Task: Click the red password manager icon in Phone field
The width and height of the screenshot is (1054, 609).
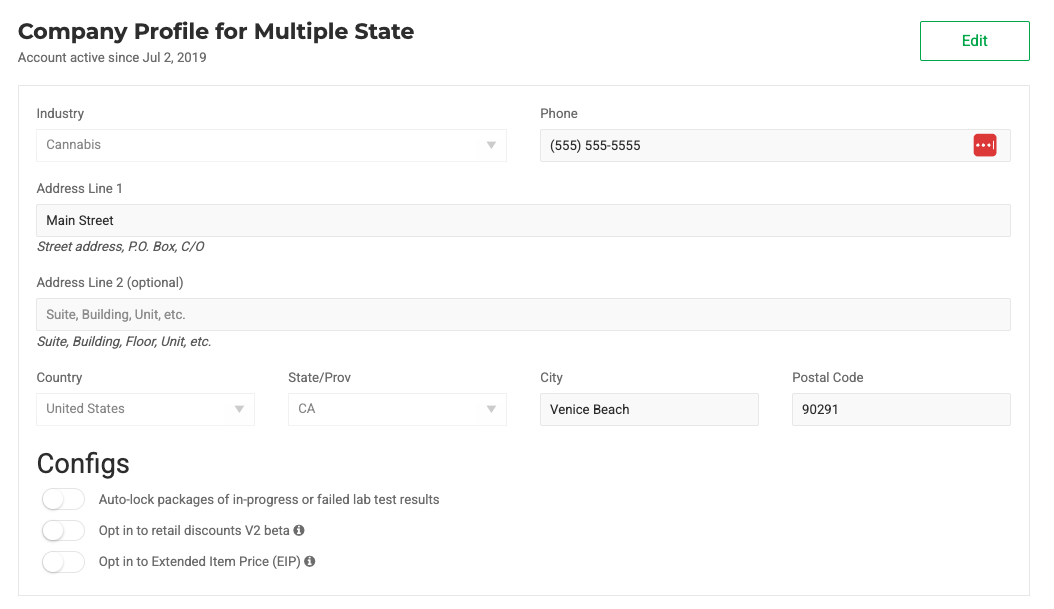Action: pos(984,145)
